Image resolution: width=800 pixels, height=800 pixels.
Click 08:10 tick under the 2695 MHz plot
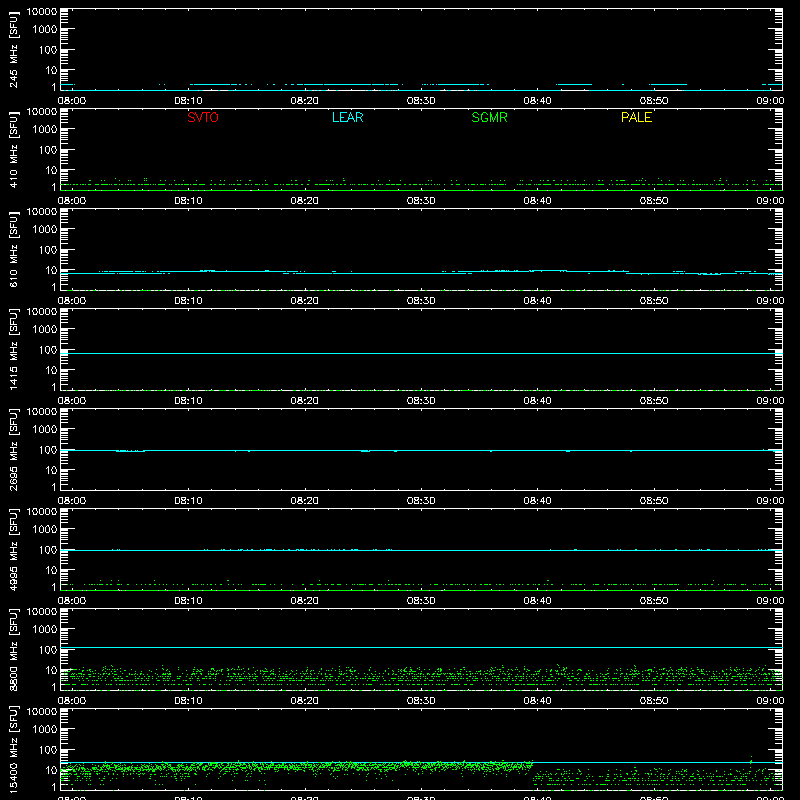tap(188, 501)
